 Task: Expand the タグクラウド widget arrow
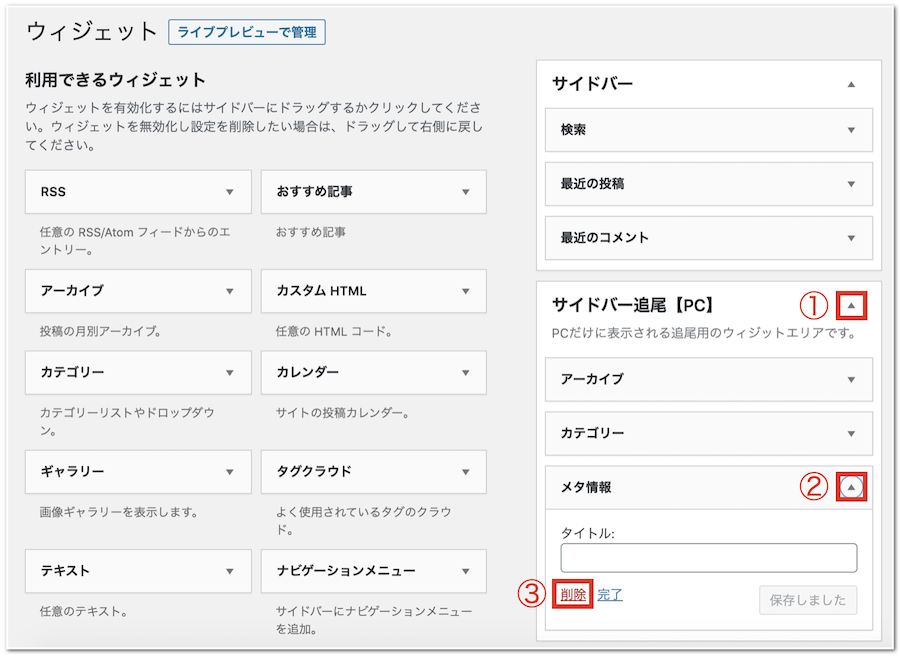465,471
